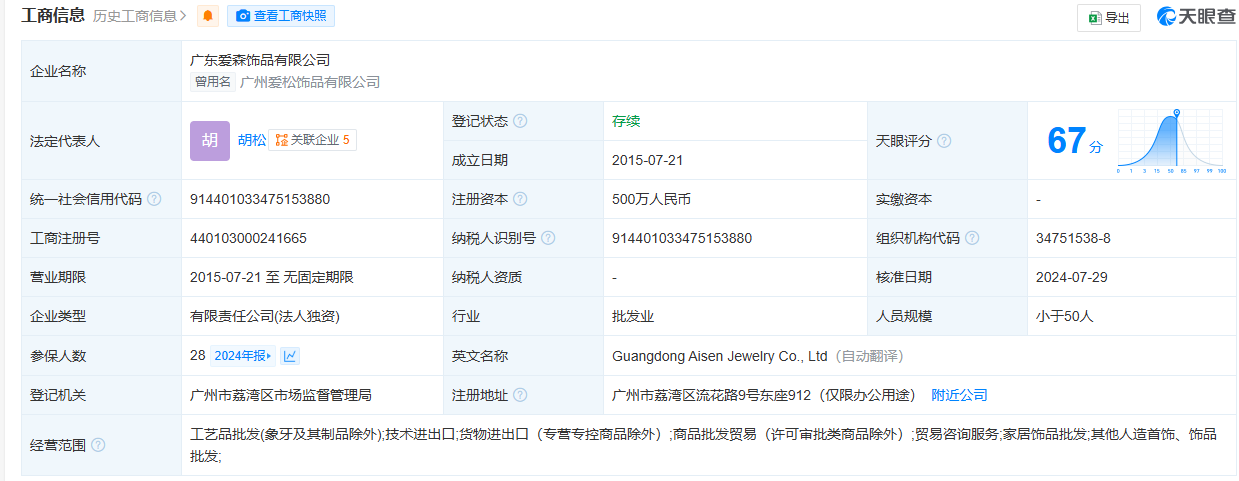
Task: Click the 存续 status value
Action: 626,121
